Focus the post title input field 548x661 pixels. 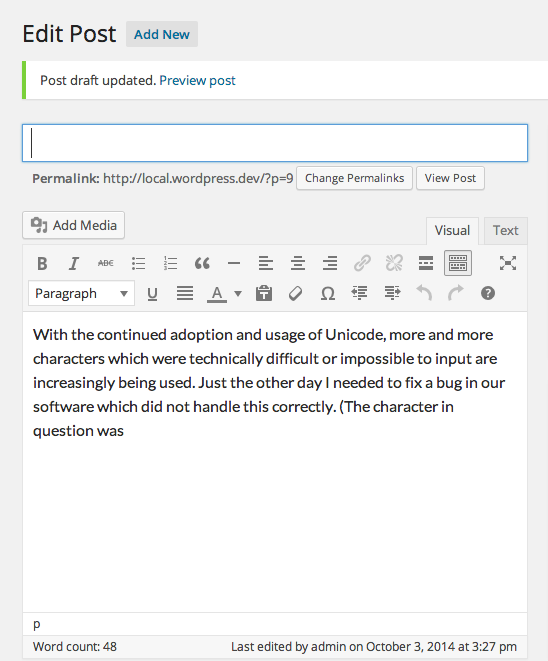[x=275, y=143]
